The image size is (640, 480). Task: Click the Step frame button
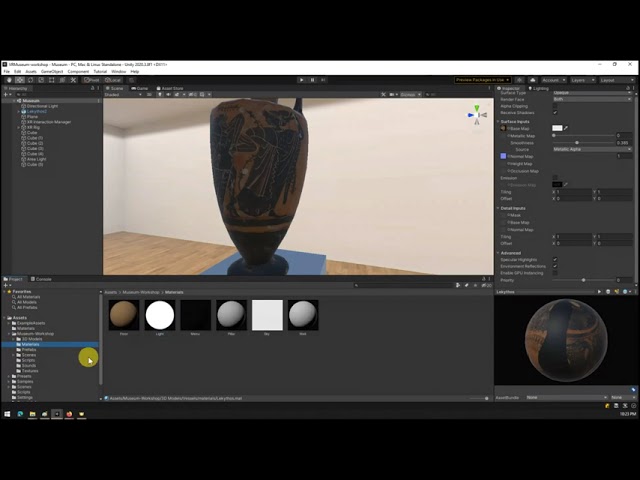323,80
